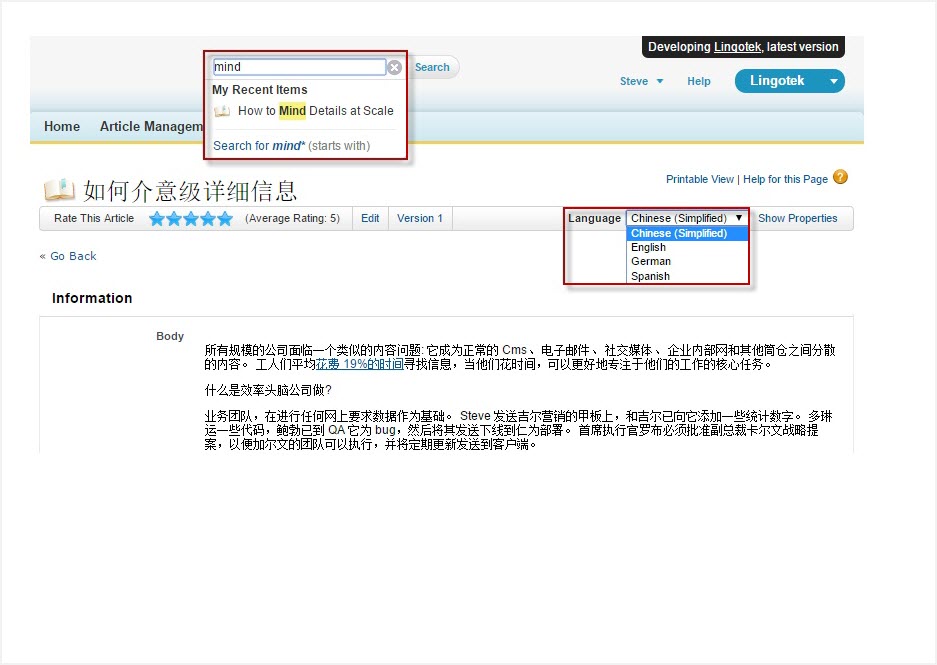Click the help question mark icon
The image size is (937, 665).
coord(840,178)
